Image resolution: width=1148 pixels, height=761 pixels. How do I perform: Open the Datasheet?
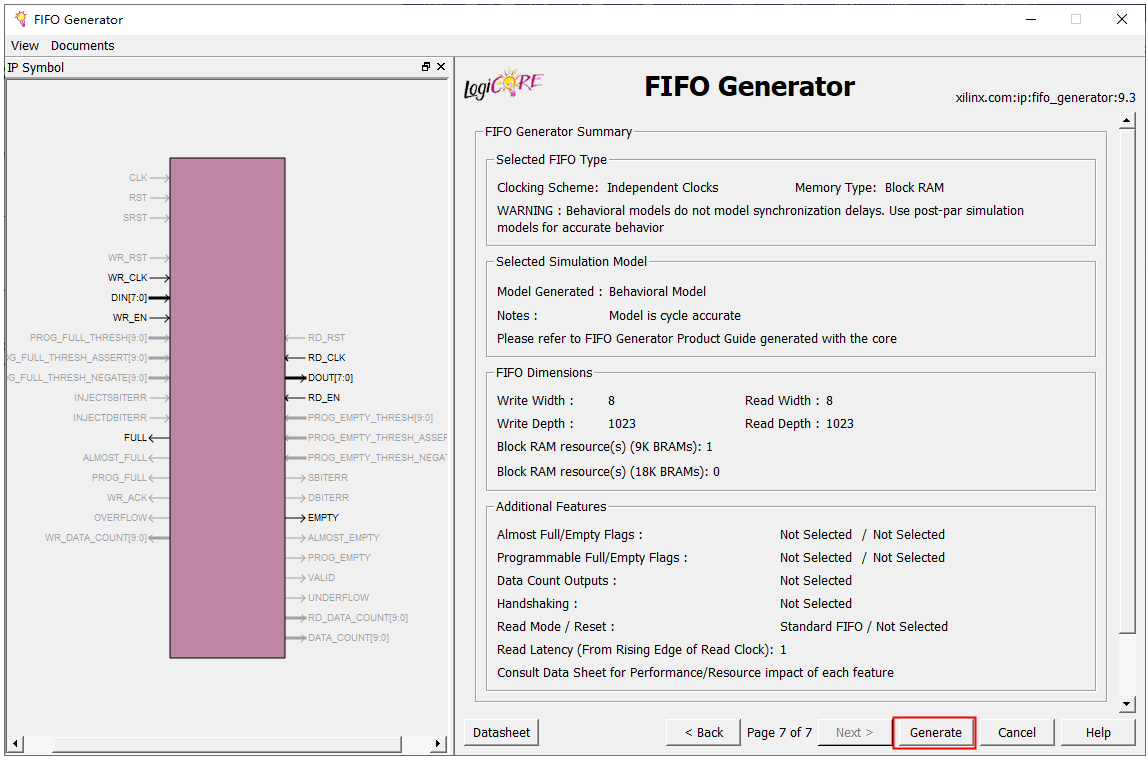[x=501, y=732]
